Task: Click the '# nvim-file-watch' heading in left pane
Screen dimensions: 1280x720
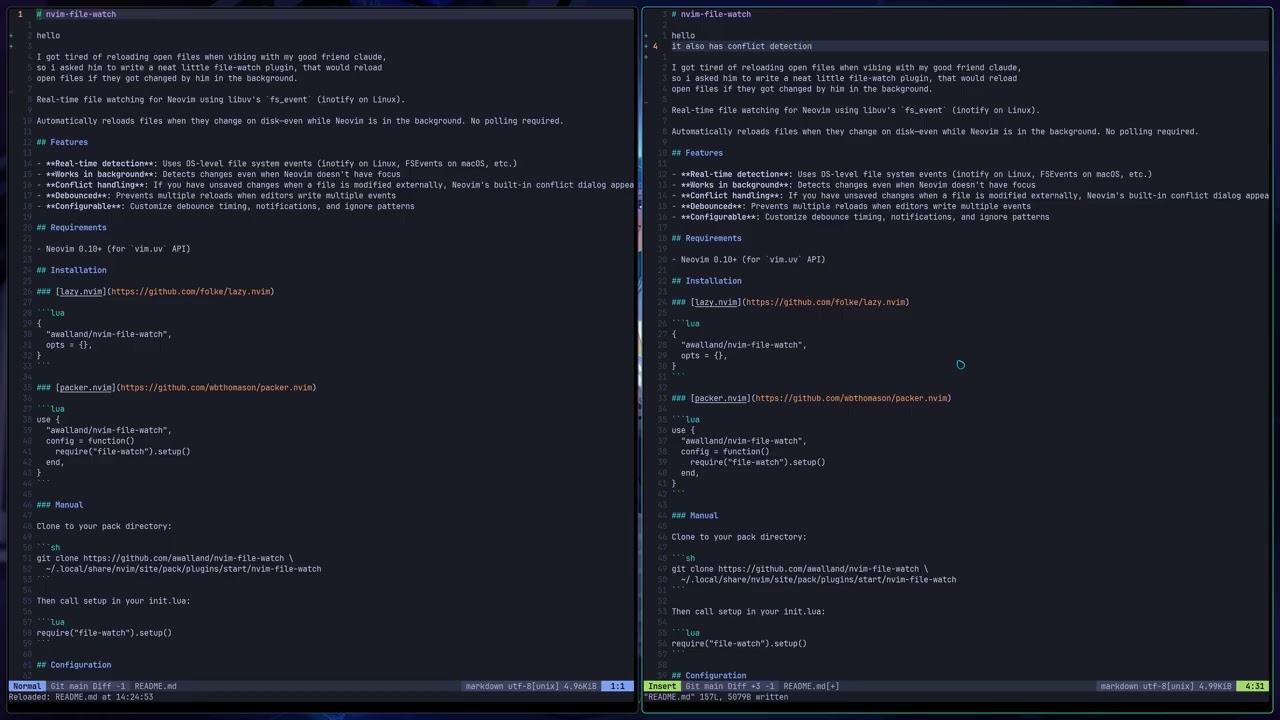Action: pyautogui.click(x=76, y=14)
